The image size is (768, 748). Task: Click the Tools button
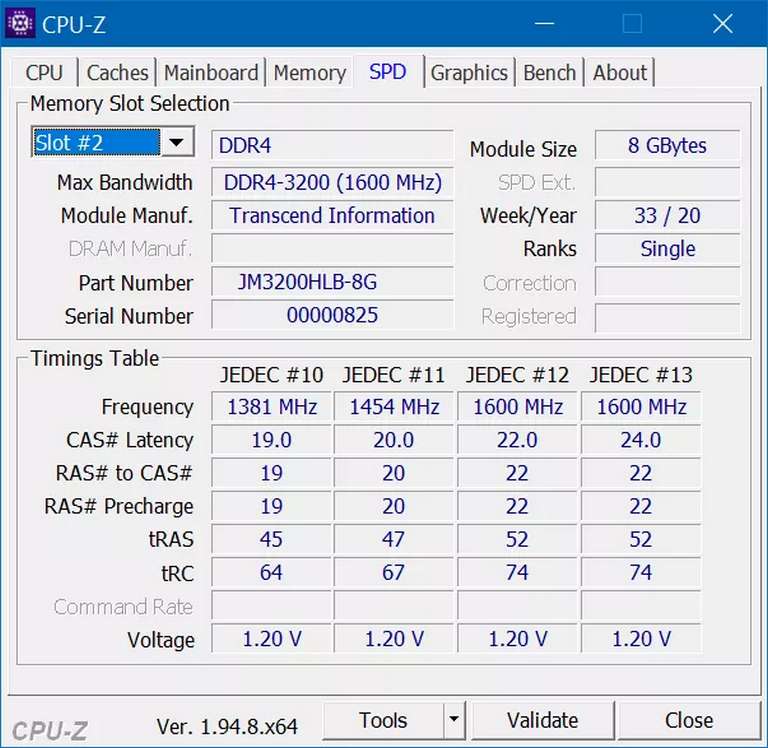tap(383, 720)
